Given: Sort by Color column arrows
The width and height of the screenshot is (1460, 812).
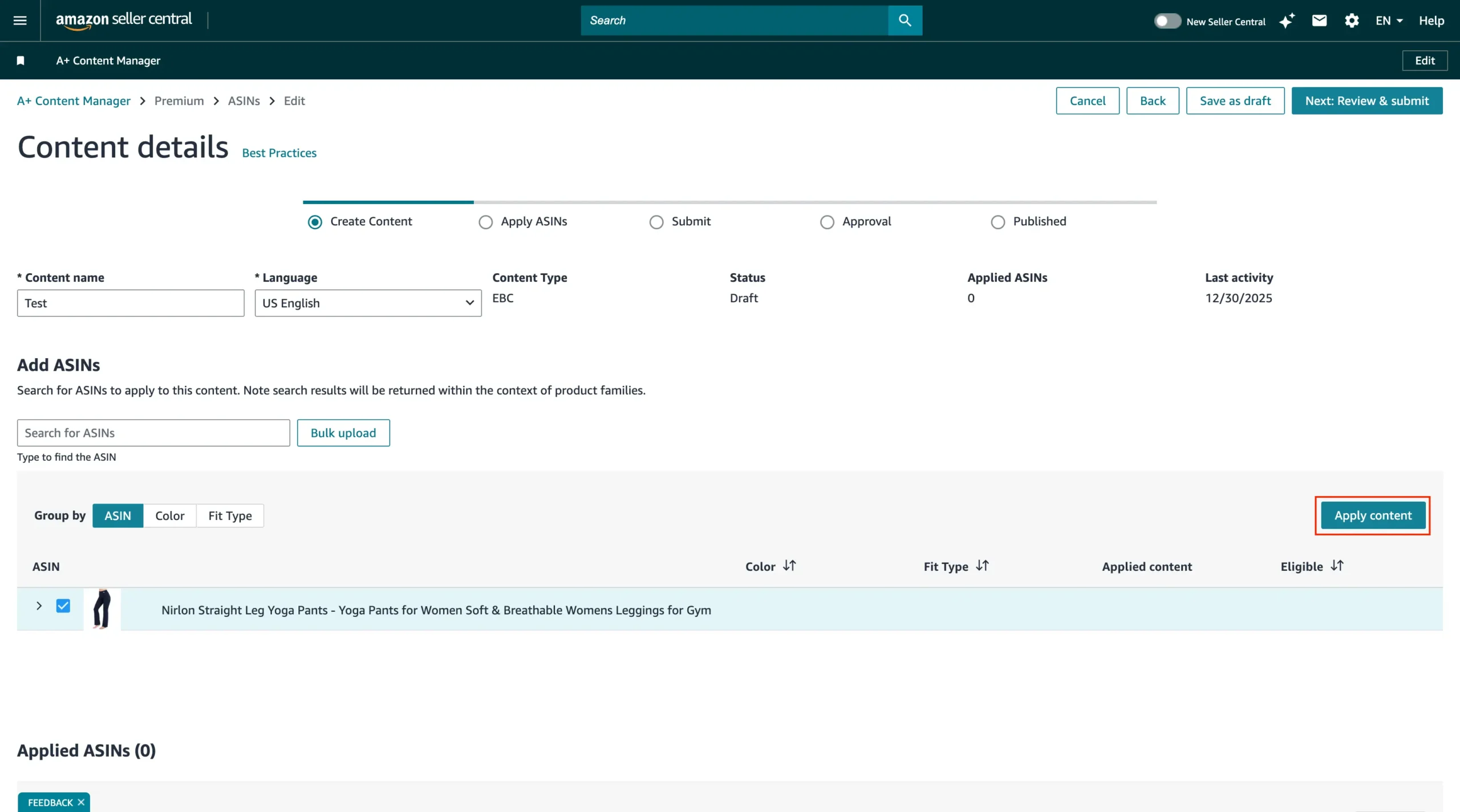Looking at the screenshot, I should (x=789, y=566).
